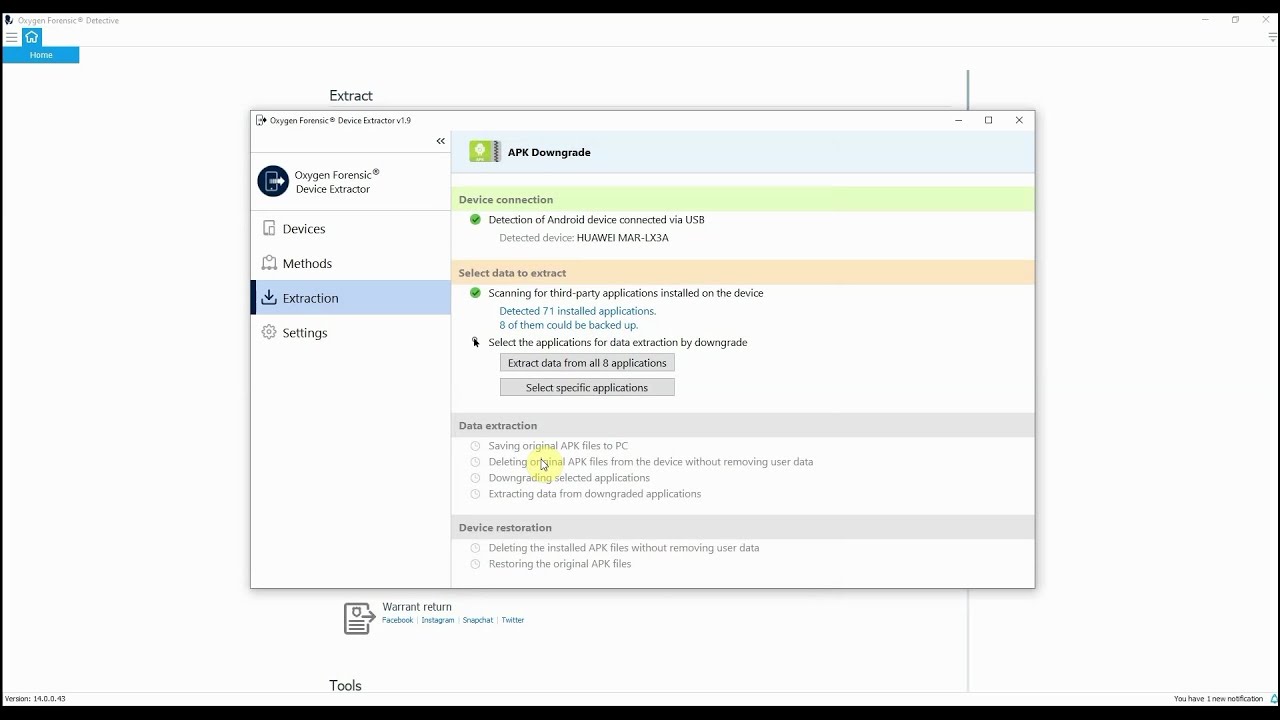Screen dimensions: 1280x720
Task: Switch to the Home tab
Action: click(x=41, y=55)
